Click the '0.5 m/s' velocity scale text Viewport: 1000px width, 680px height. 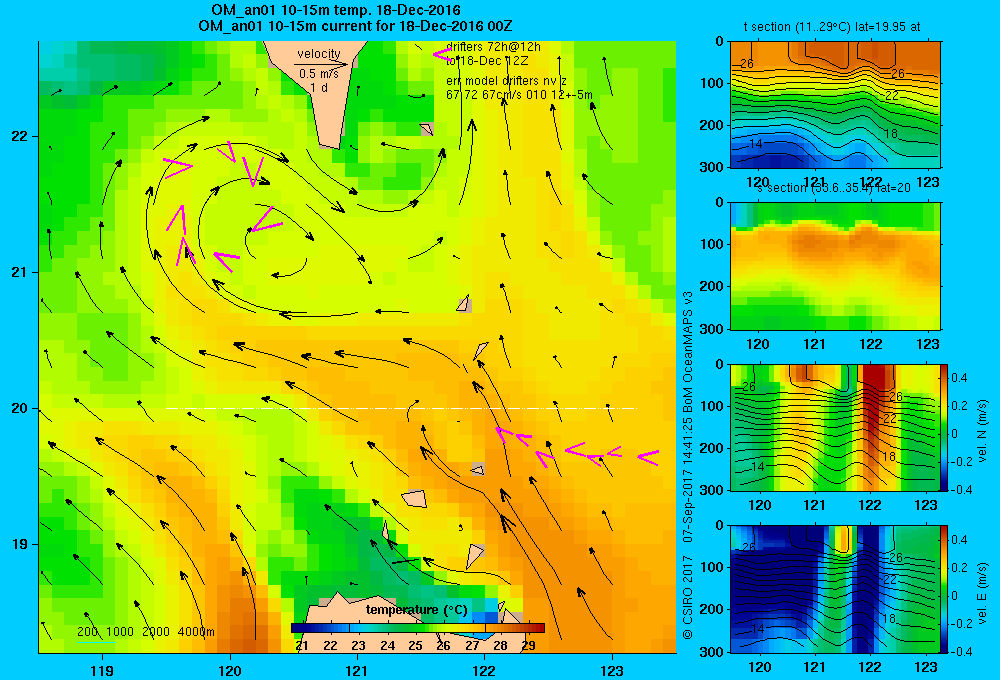319,74
